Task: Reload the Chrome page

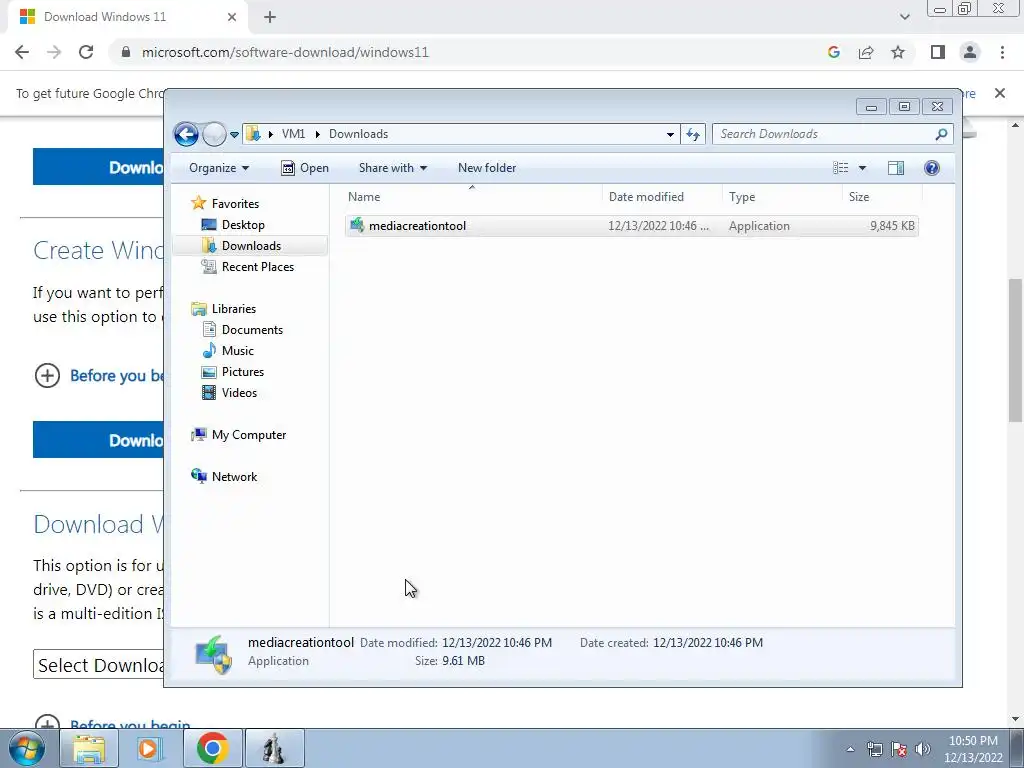Action: coord(86,52)
